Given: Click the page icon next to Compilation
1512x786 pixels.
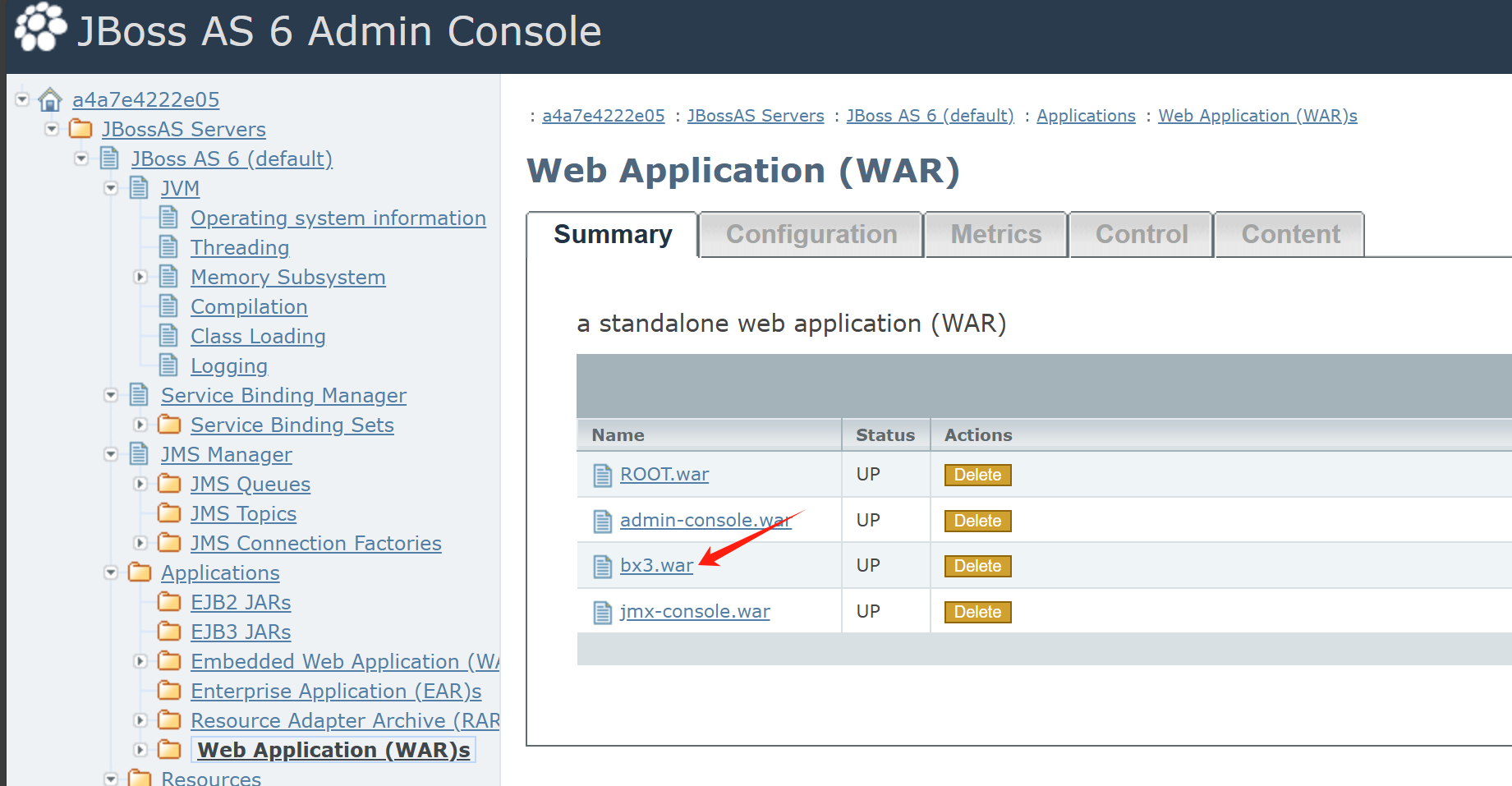Looking at the screenshot, I should [168, 306].
